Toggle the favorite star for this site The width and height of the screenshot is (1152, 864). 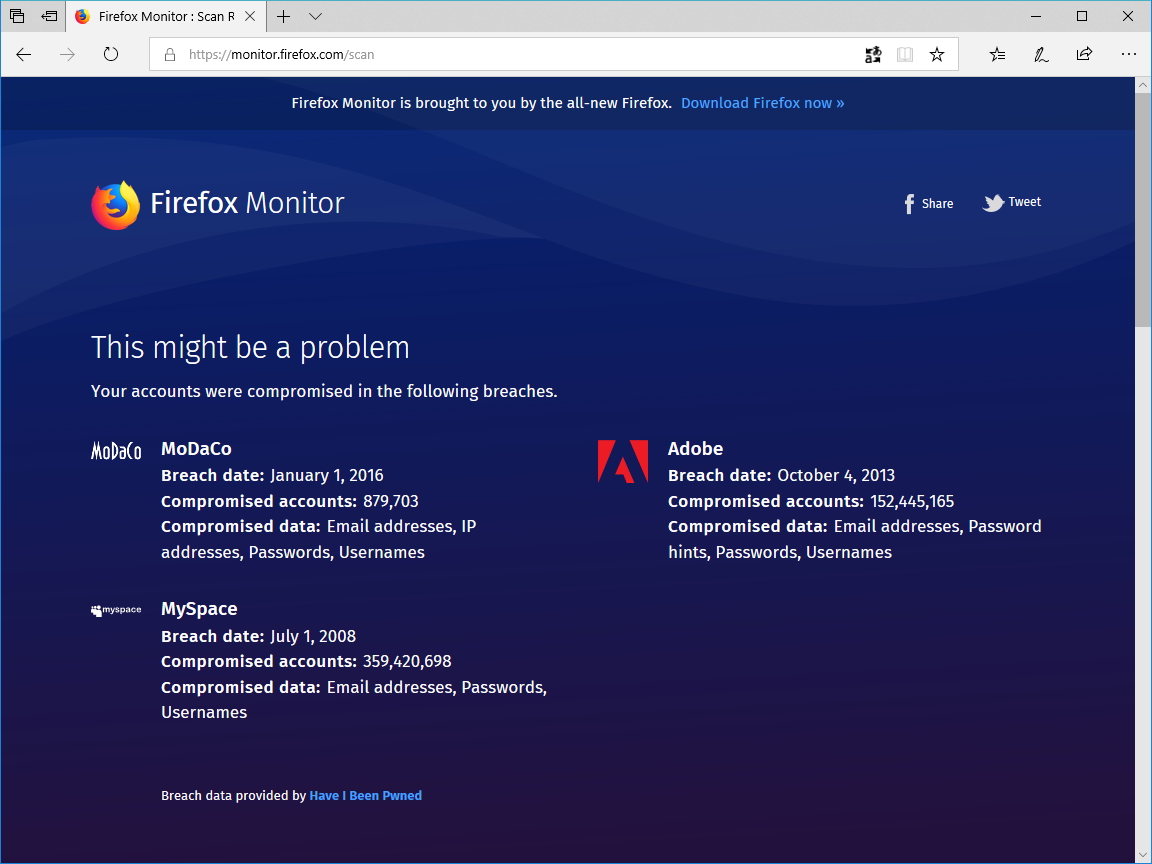[937, 54]
